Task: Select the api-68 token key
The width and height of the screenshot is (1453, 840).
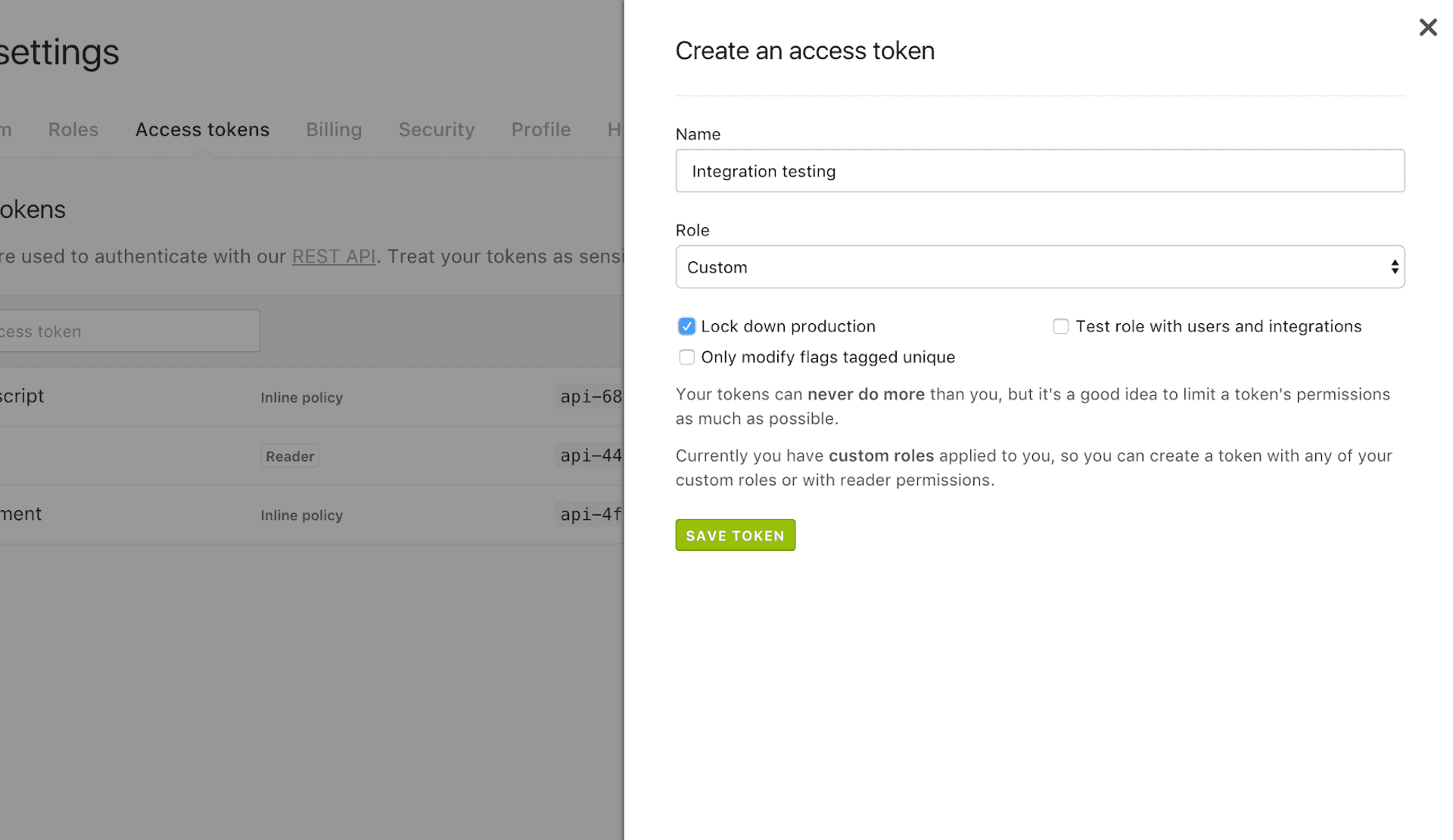Action: coord(590,397)
